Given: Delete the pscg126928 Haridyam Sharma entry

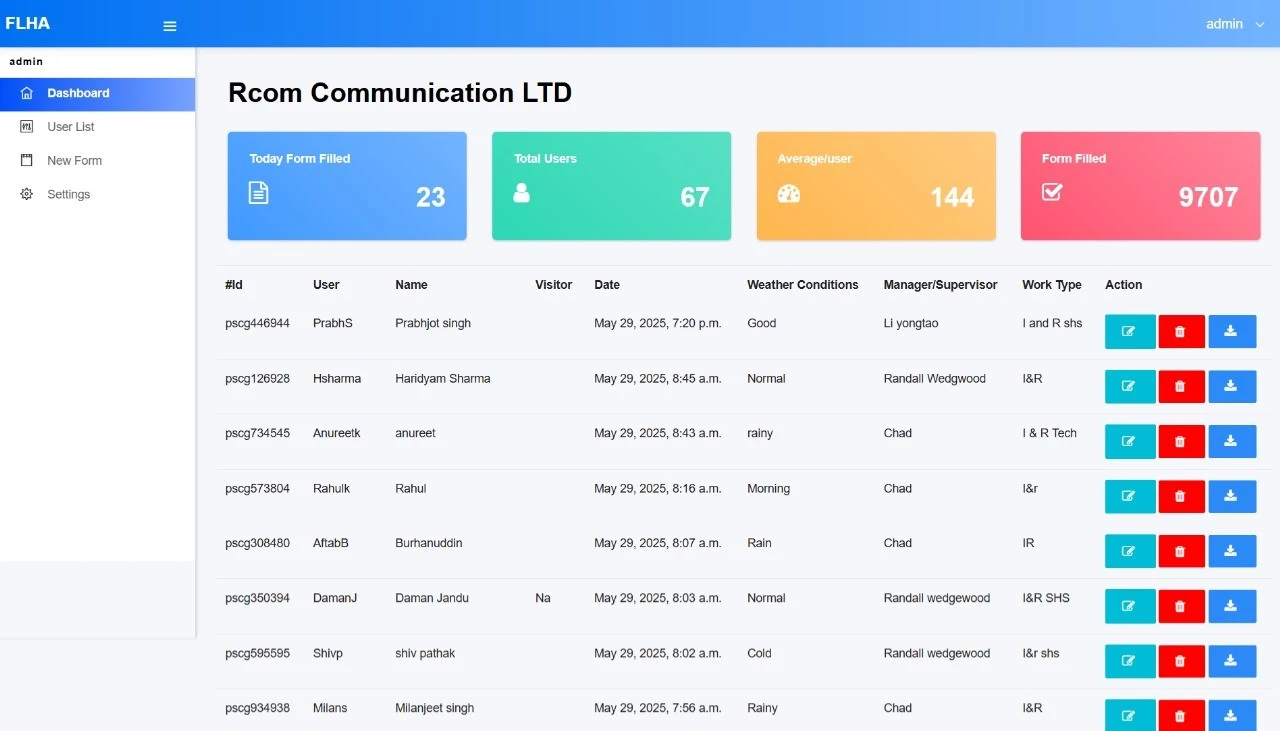Looking at the screenshot, I should (1181, 387).
